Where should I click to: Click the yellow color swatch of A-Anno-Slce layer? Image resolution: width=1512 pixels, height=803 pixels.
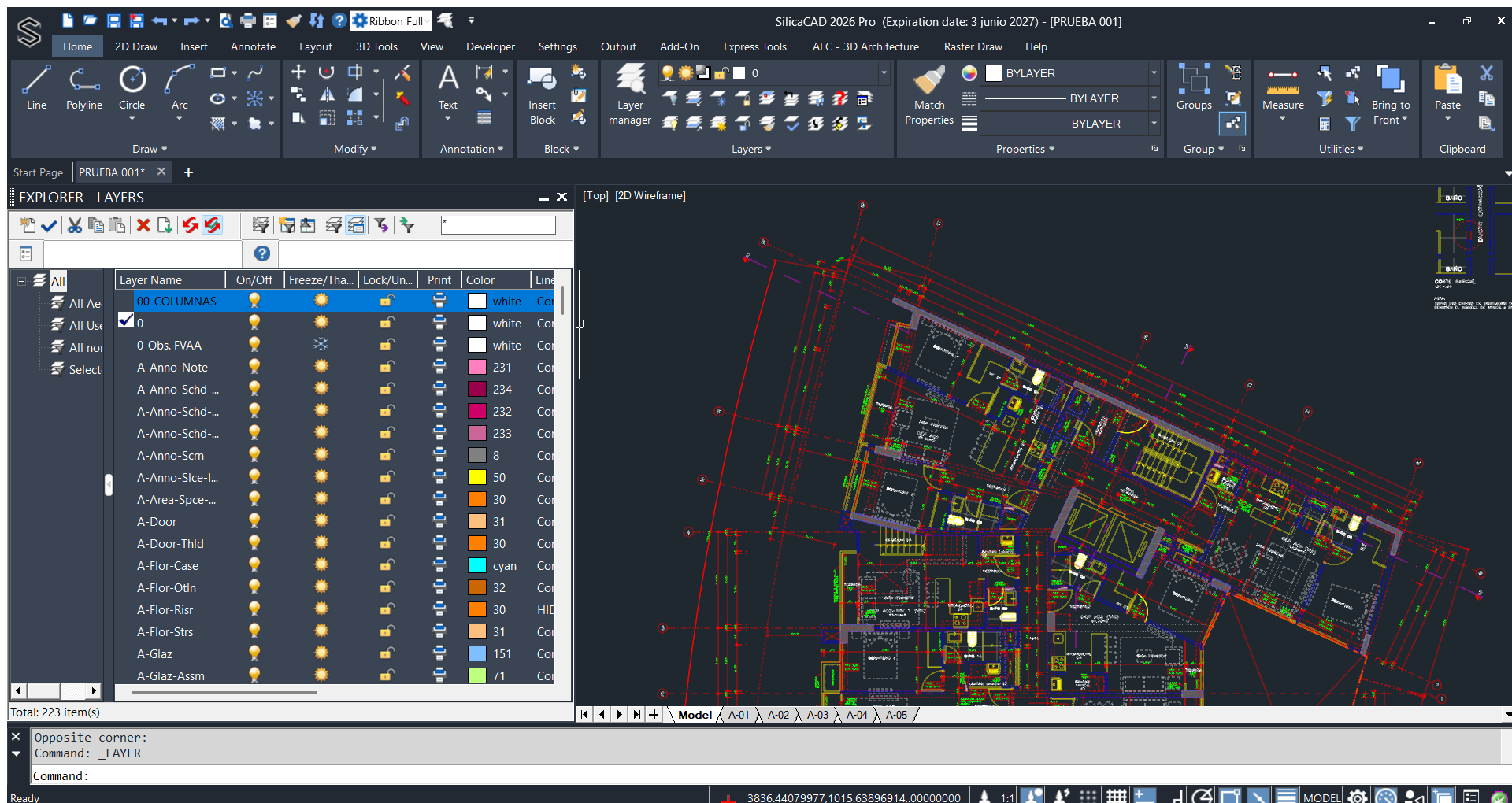pos(477,477)
